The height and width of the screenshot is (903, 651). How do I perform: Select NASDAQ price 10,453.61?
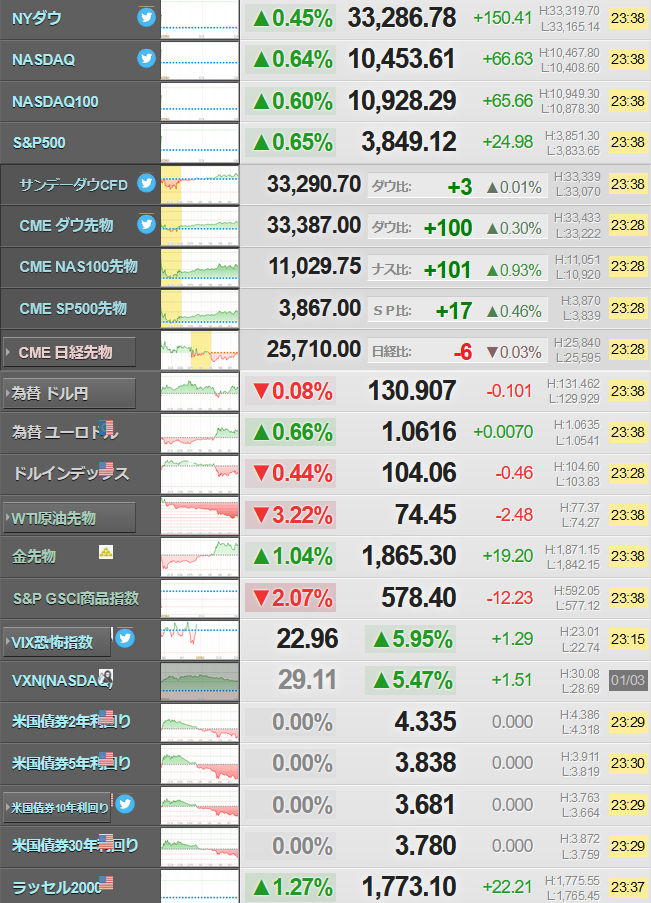[x=402, y=59]
